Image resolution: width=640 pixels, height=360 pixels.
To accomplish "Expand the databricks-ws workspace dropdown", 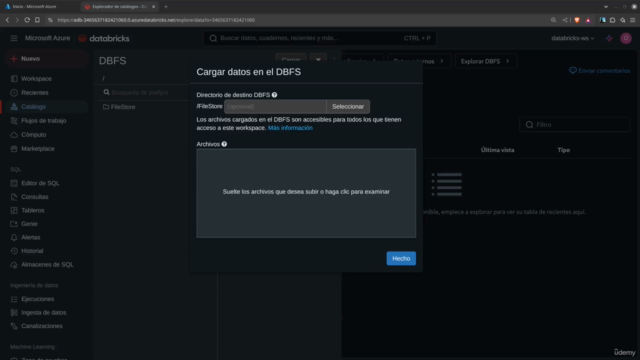I will [x=572, y=38].
